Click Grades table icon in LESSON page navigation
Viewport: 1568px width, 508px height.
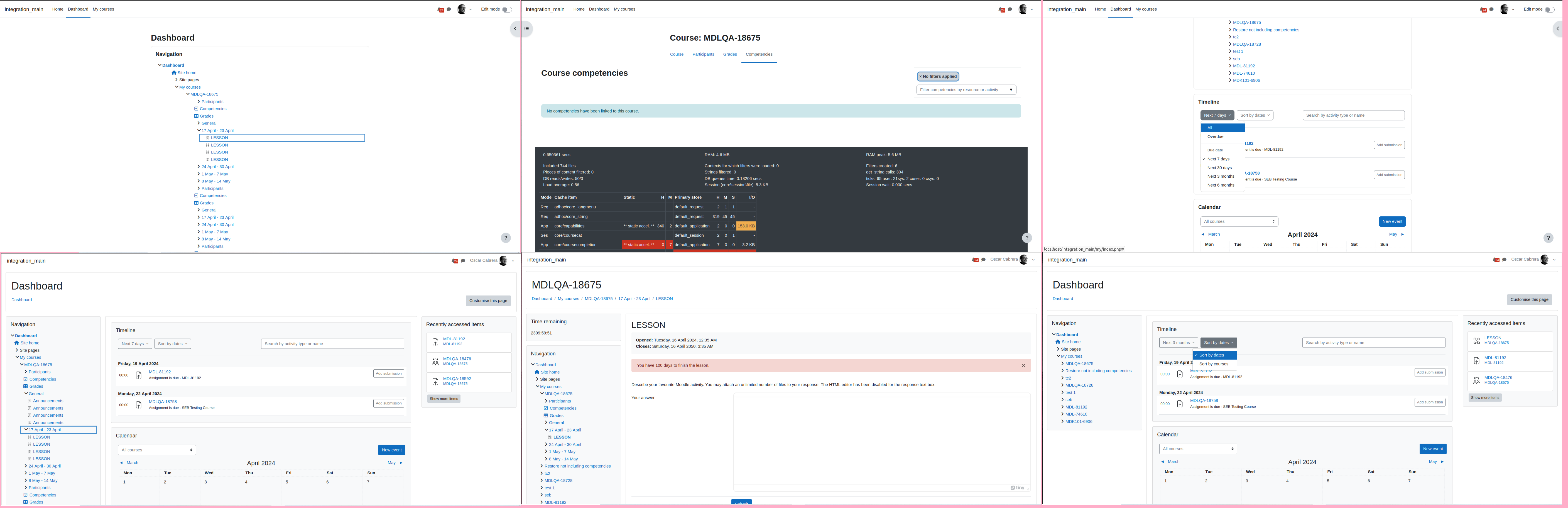(x=546, y=416)
